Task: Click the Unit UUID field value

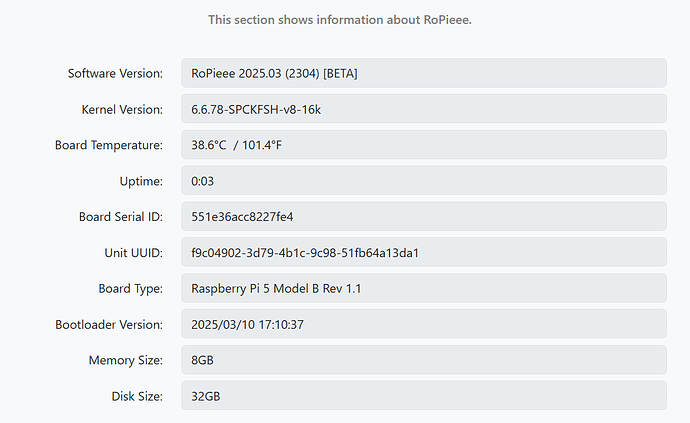Action: click(424, 253)
